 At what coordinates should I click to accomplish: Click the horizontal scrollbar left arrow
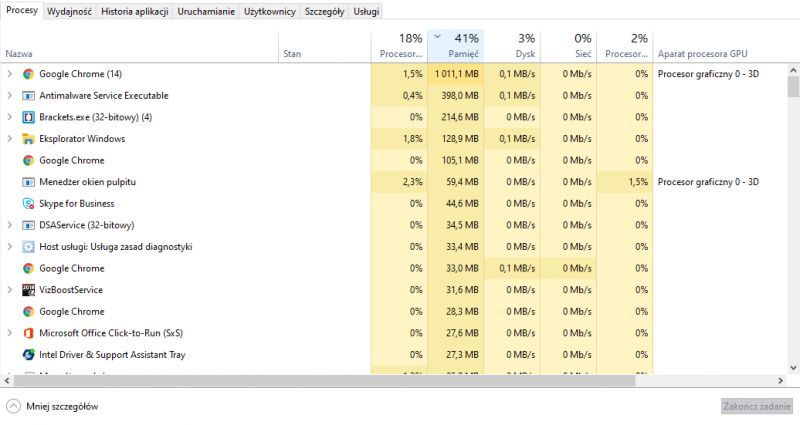[x=7, y=381]
